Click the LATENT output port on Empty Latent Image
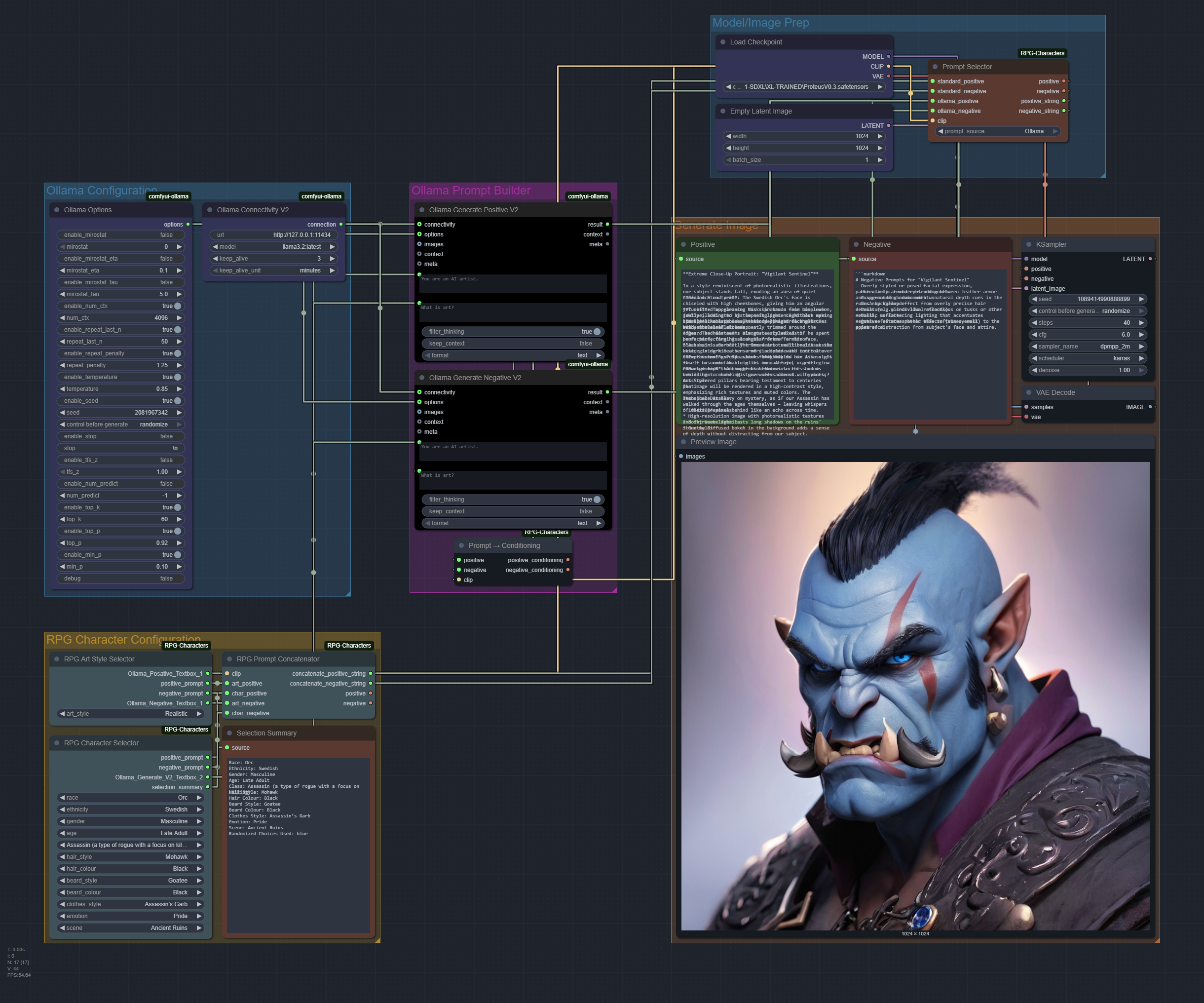Image resolution: width=1204 pixels, height=1003 pixels. click(889, 125)
